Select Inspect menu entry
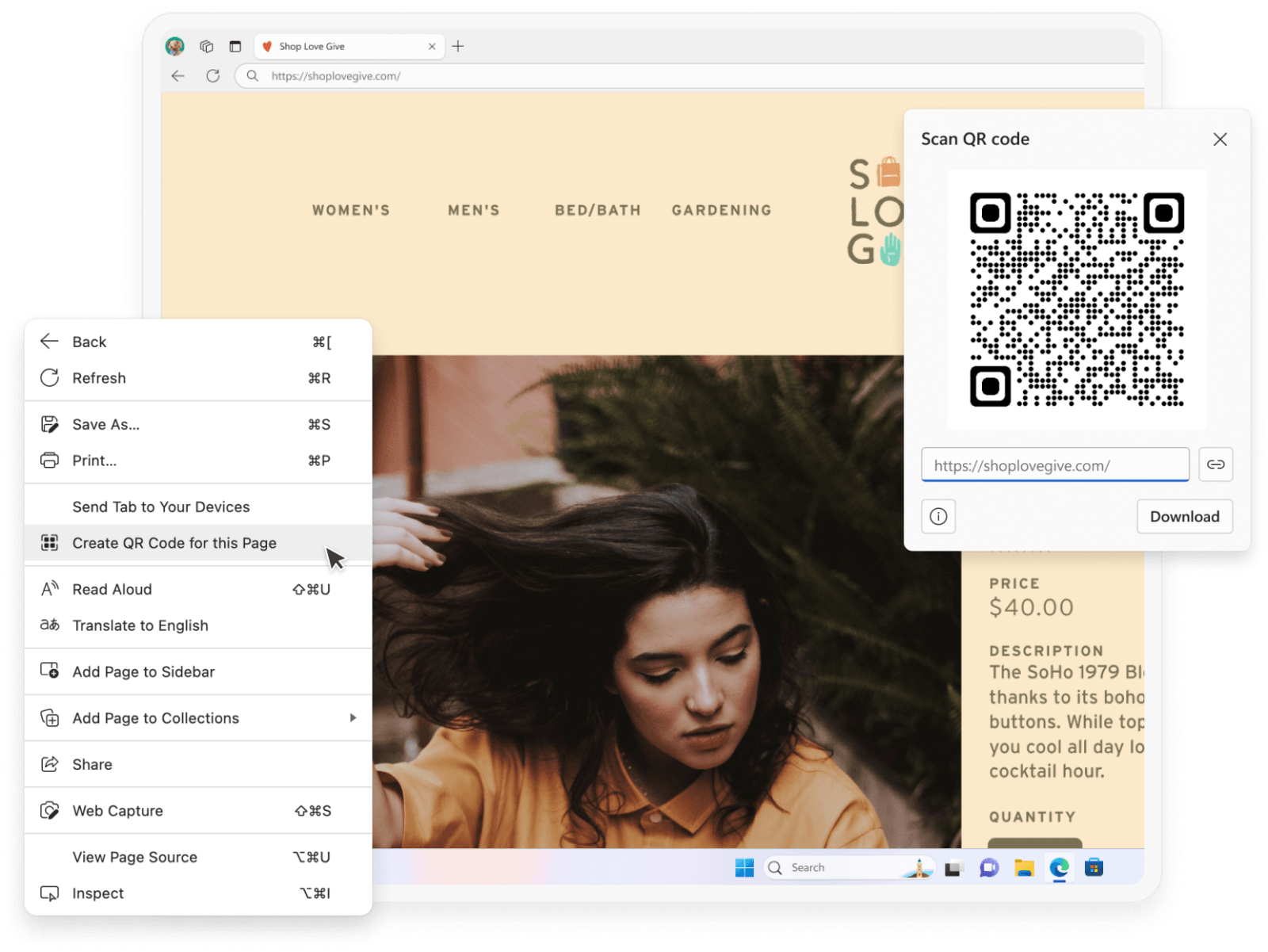The image size is (1268, 952). [198, 893]
